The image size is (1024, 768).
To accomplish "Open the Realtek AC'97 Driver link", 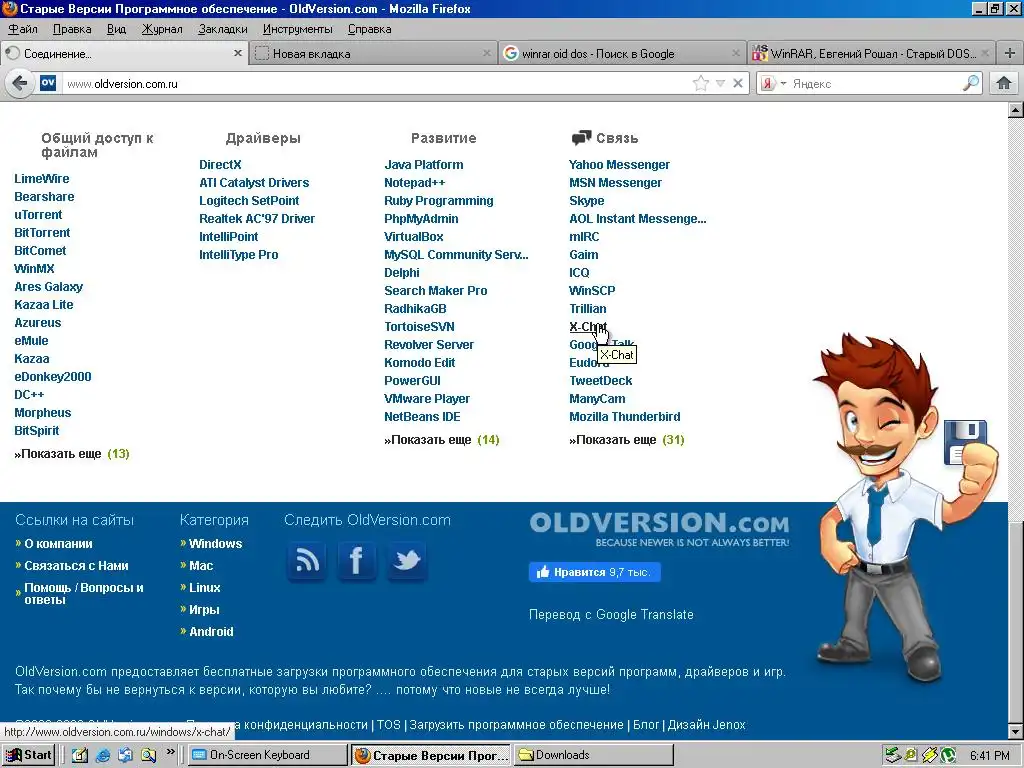I will pos(257,219).
